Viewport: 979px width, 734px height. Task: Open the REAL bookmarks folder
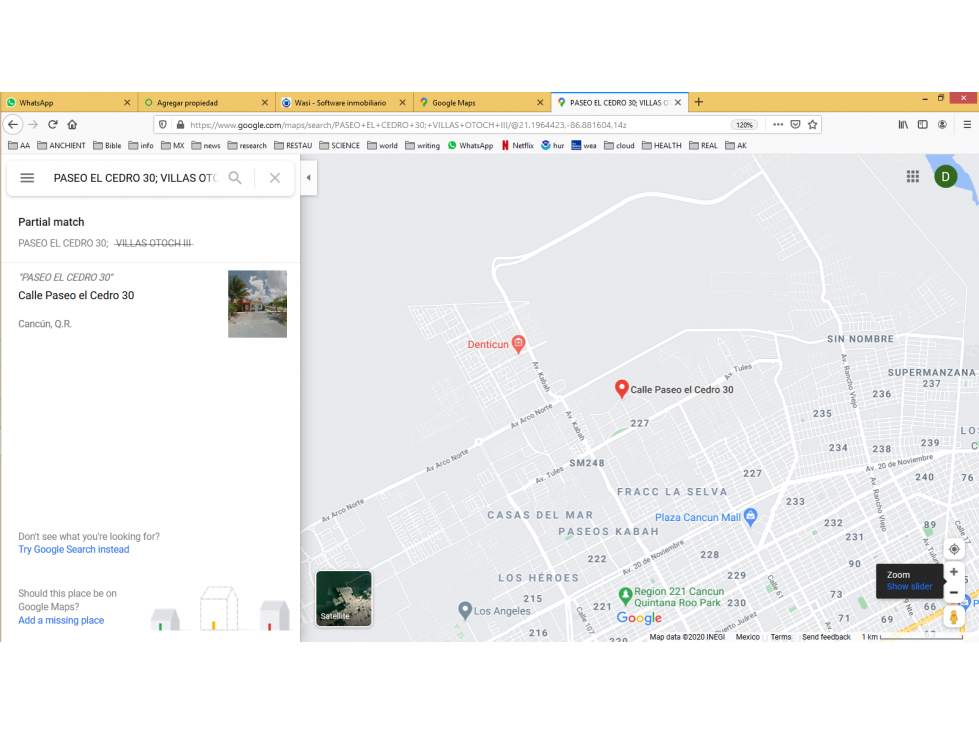pos(704,145)
